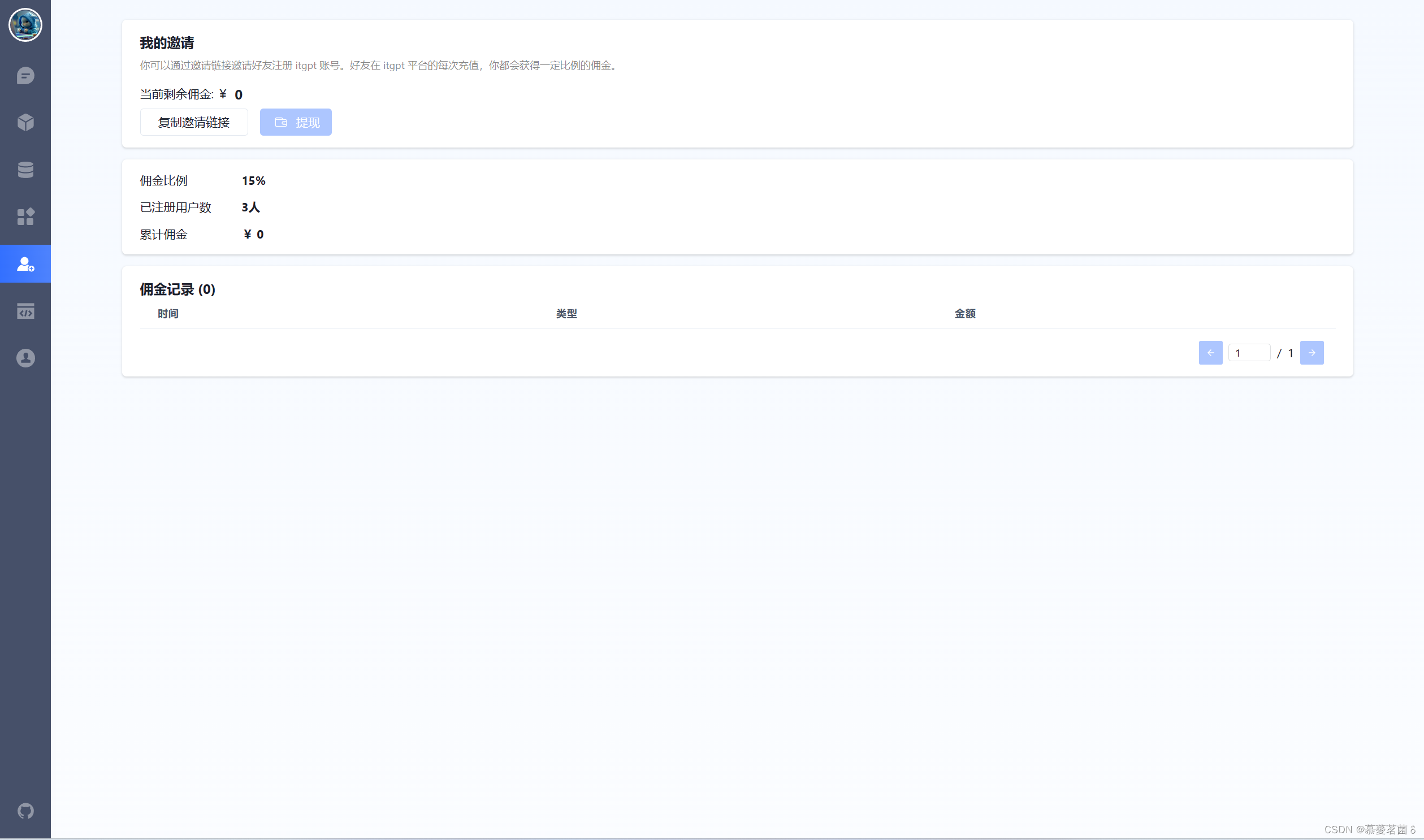1424x840 pixels.
Task: Click the 提现 withdraw button
Action: pos(308,122)
